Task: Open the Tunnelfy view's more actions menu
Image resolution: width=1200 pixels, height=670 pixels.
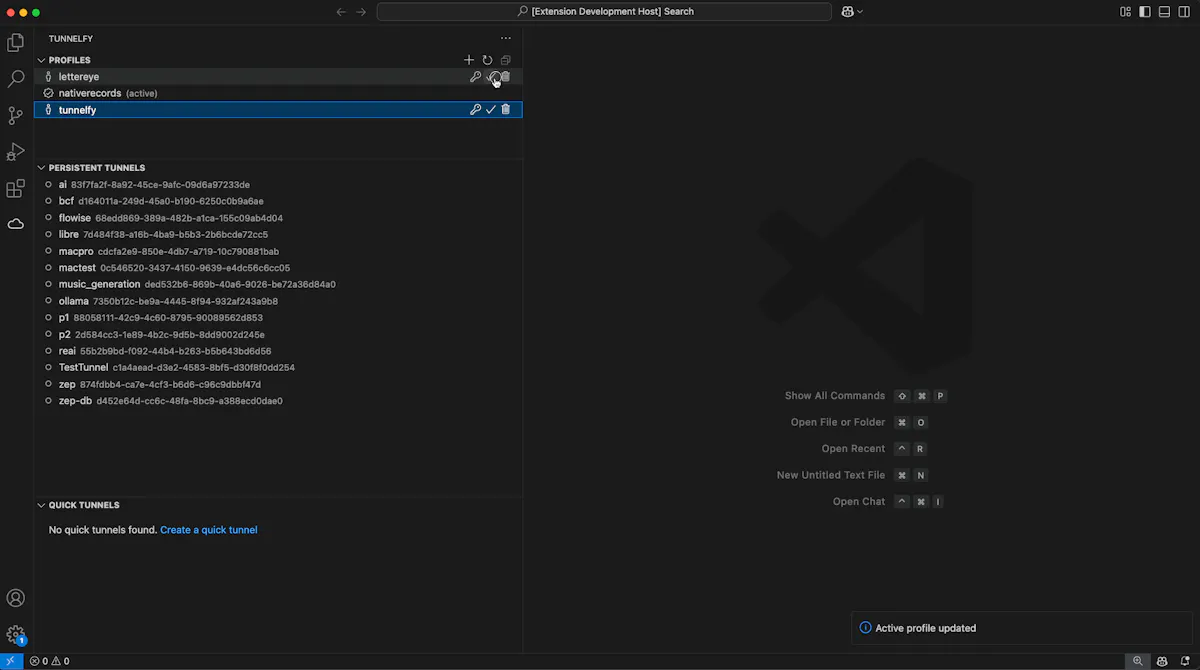Action: (506, 38)
